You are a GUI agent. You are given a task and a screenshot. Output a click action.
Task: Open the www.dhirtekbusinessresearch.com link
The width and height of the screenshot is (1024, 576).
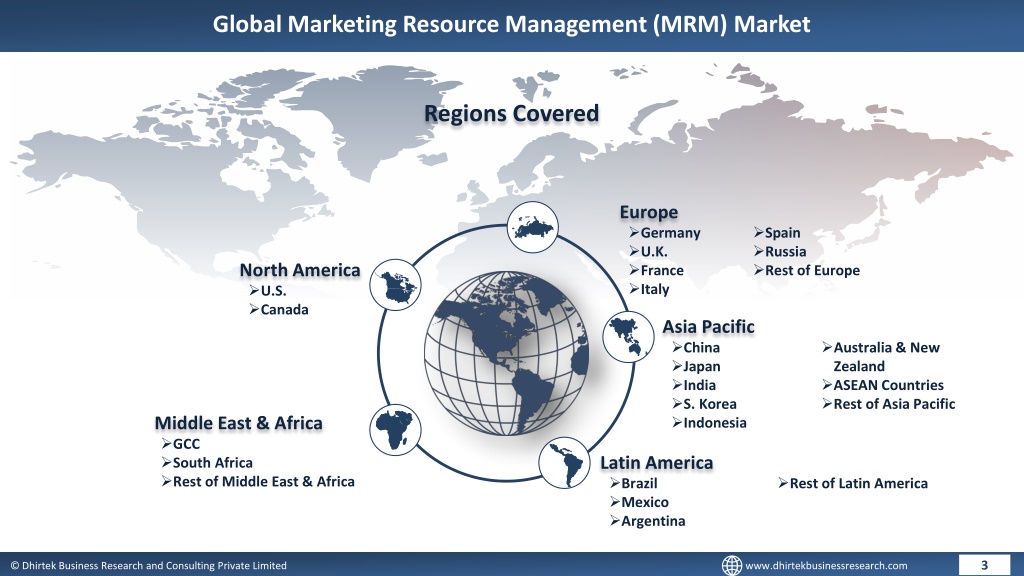pos(826,566)
